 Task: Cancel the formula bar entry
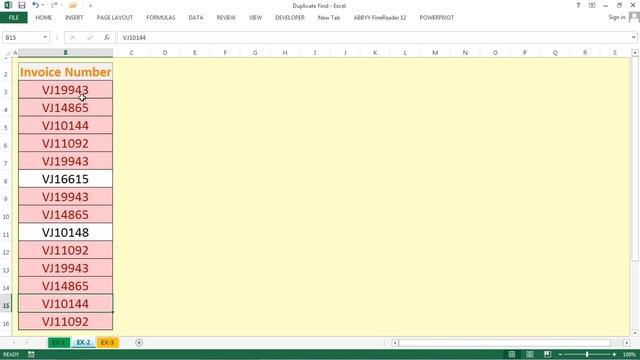73,37
